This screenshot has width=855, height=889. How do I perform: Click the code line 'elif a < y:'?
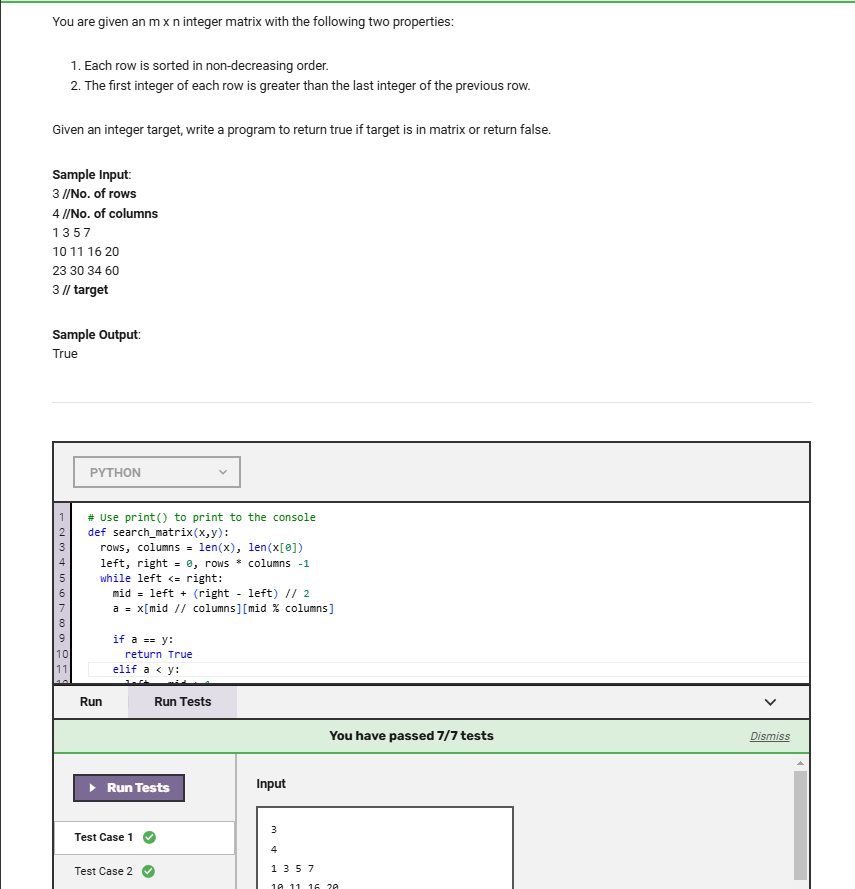[146, 670]
